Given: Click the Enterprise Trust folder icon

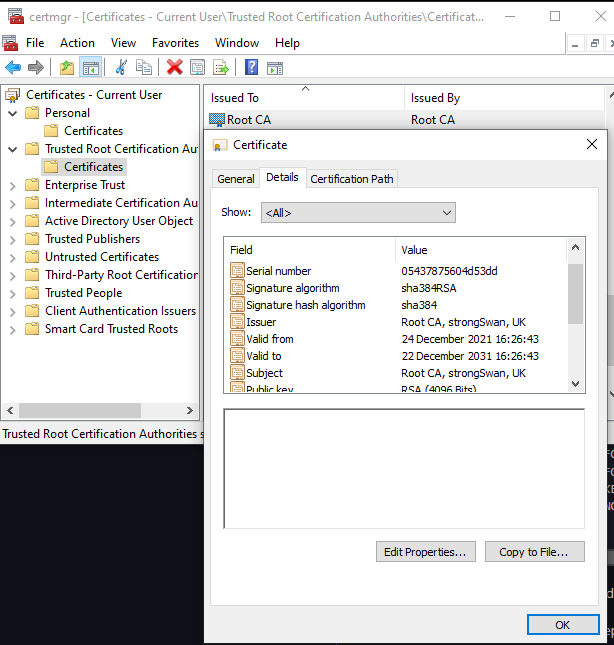Looking at the screenshot, I should pyautogui.click(x=32, y=185).
